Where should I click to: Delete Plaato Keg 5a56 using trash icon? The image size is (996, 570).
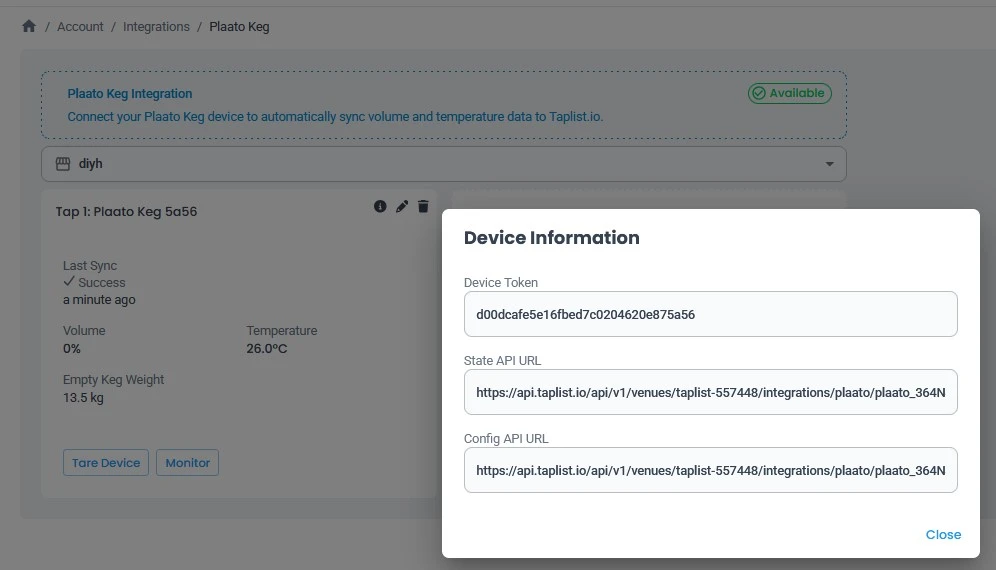tap(423, 206)
